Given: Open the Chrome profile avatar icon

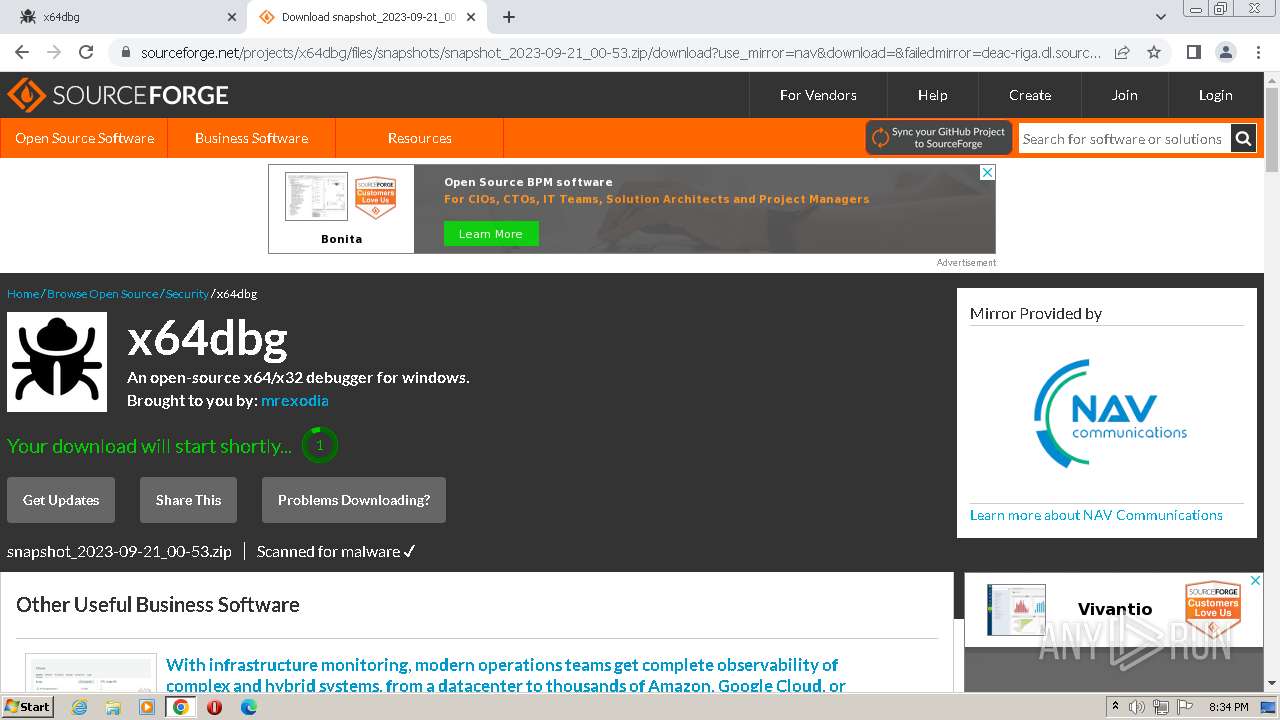Looking at the screenshot, I should click(1225, 52).
